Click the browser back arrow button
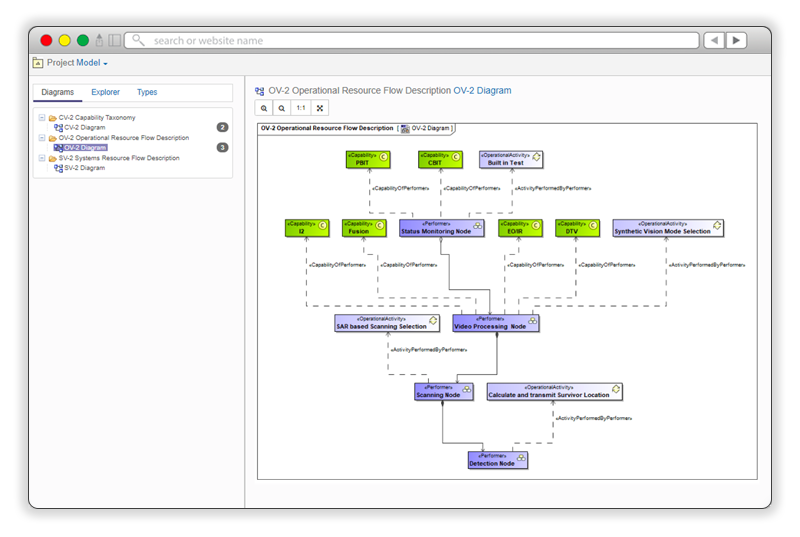The image size is (800, 537). [714, 41]
